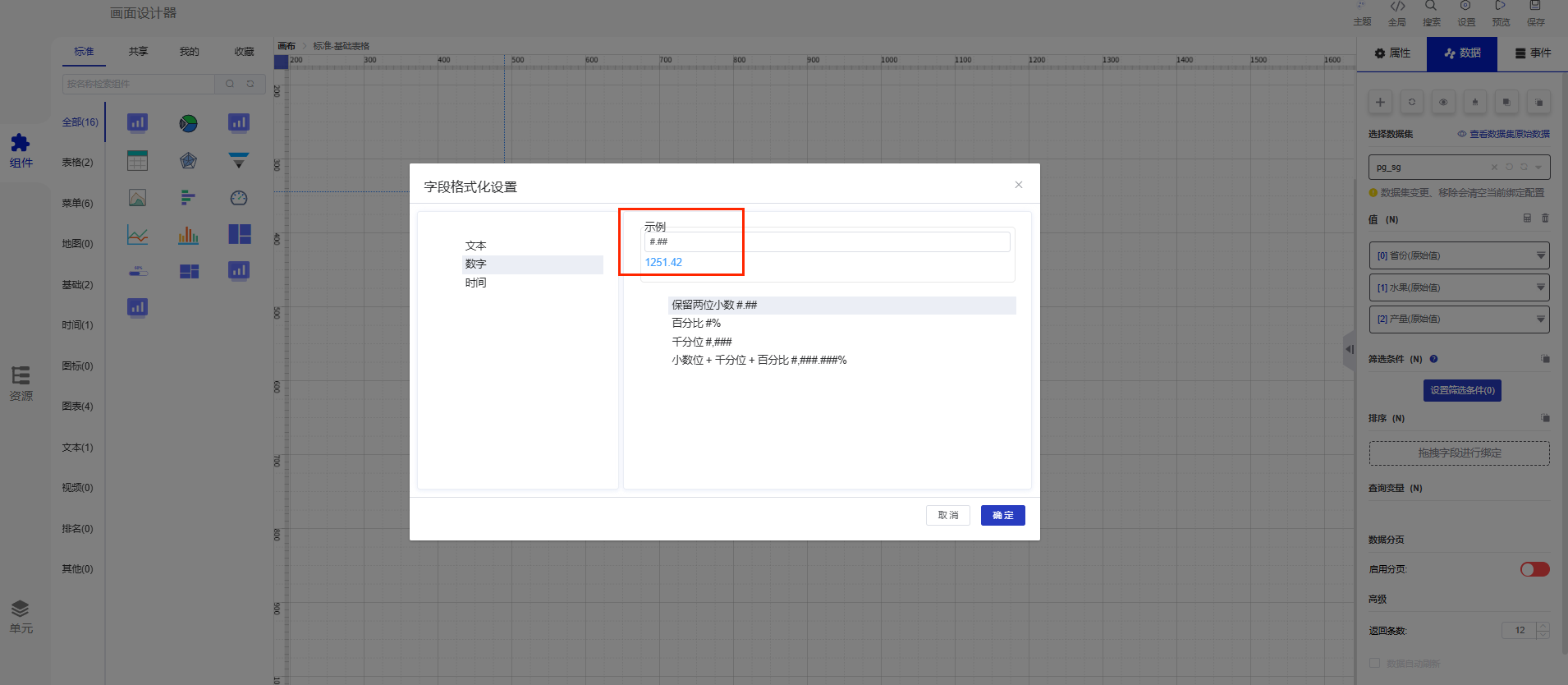Select the 表格(2) category
The image size is (1568, 685).
coord(77,163)
